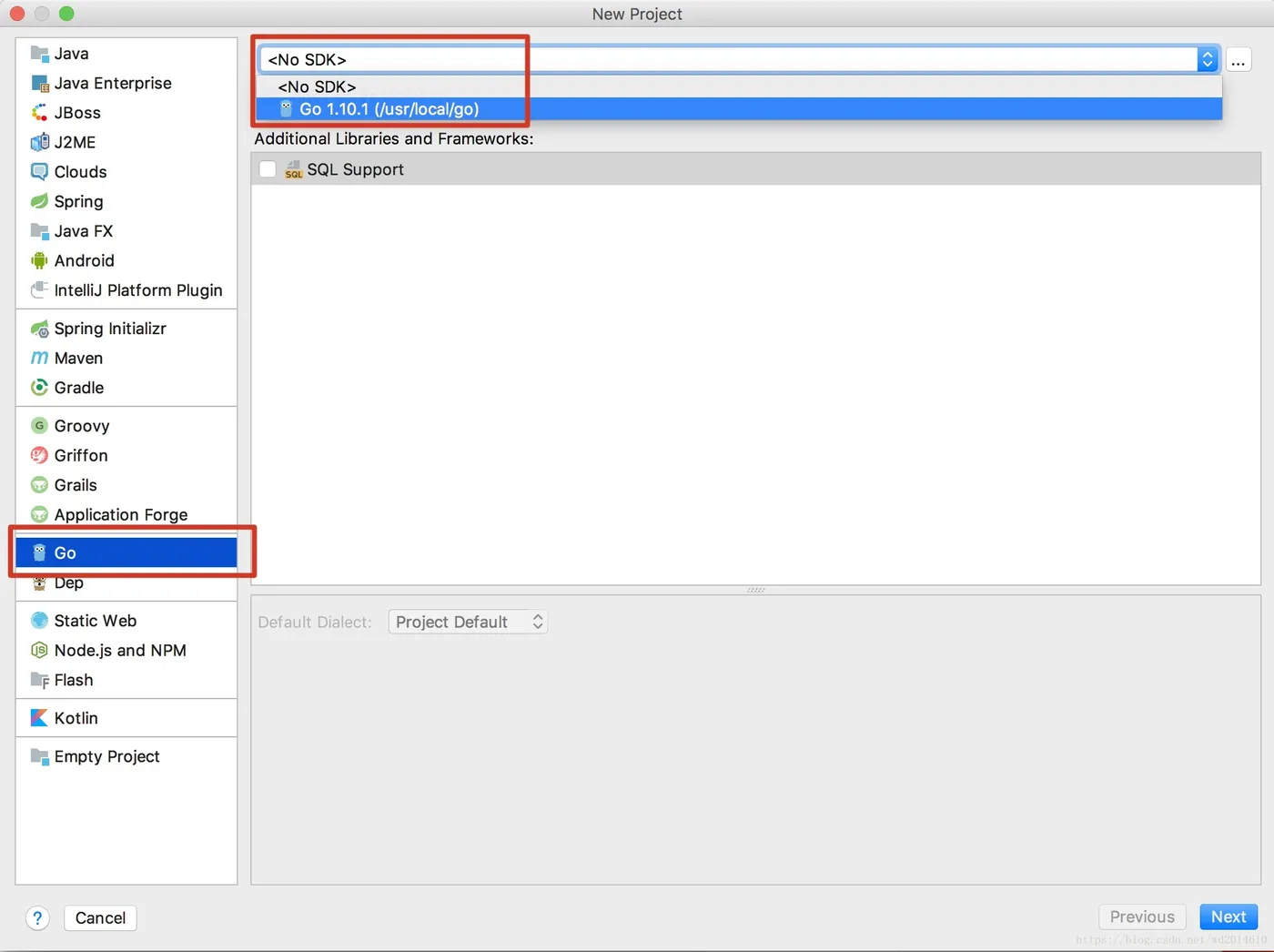The image size is (1274, 952).
Task: Click the JBoss icon
Action: (x=39, y=113)
